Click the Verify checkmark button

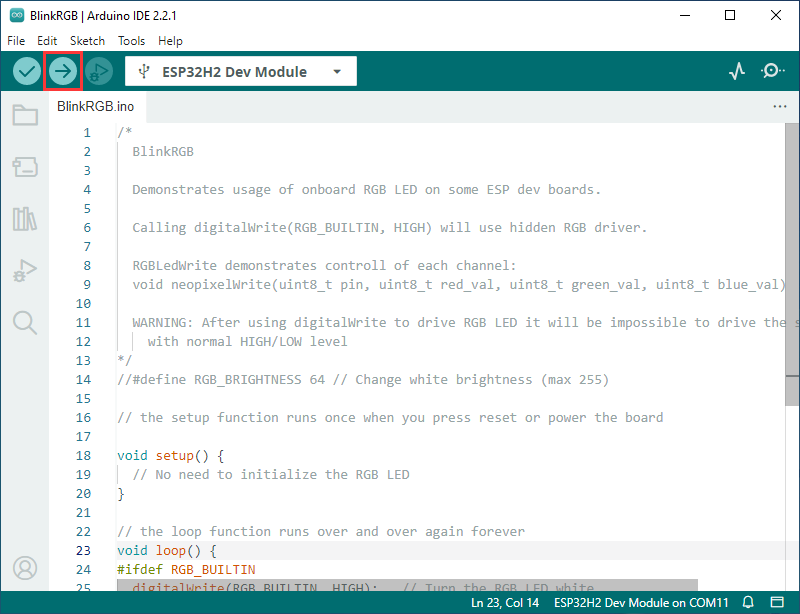pos(27,71)
